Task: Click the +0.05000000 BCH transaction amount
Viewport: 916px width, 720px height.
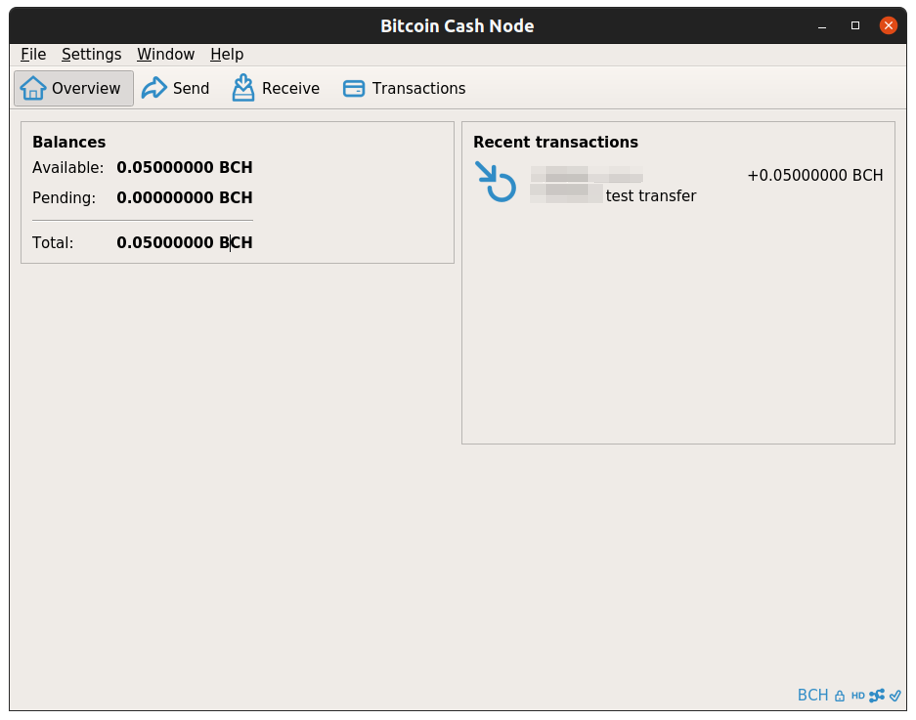Action: pos(814,176)
